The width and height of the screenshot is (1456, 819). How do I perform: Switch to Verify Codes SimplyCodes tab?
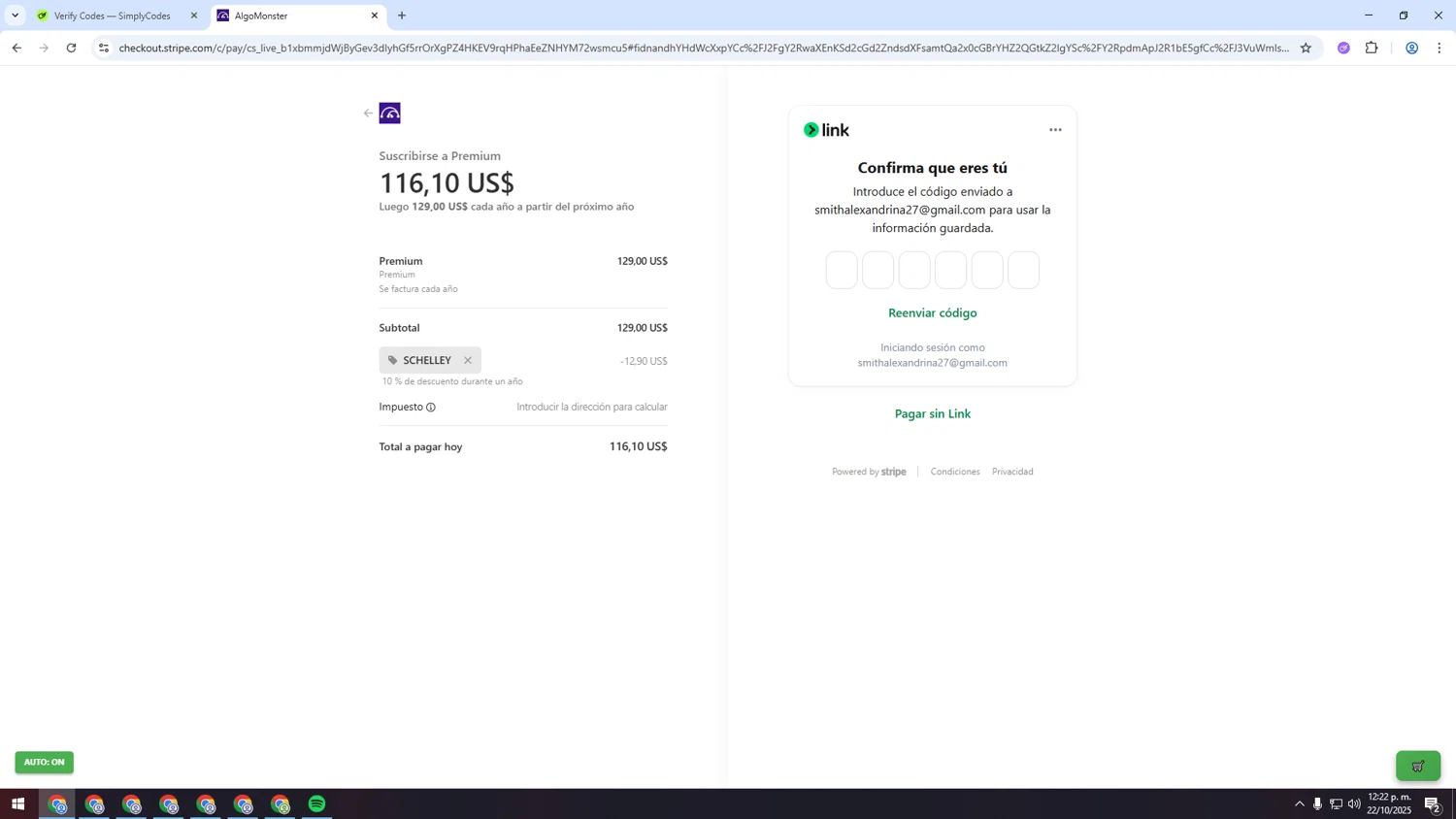116,16
